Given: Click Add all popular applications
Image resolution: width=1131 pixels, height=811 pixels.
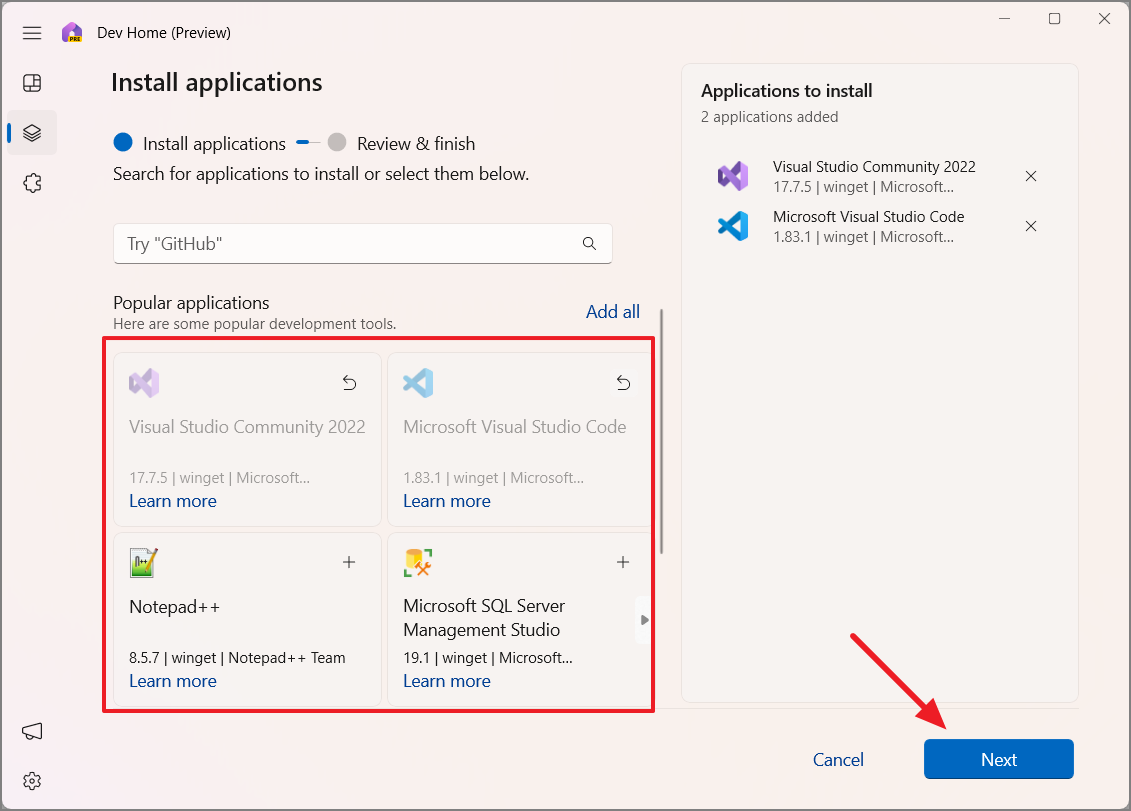Looking at the screenshot, I should tap(613, 311).
